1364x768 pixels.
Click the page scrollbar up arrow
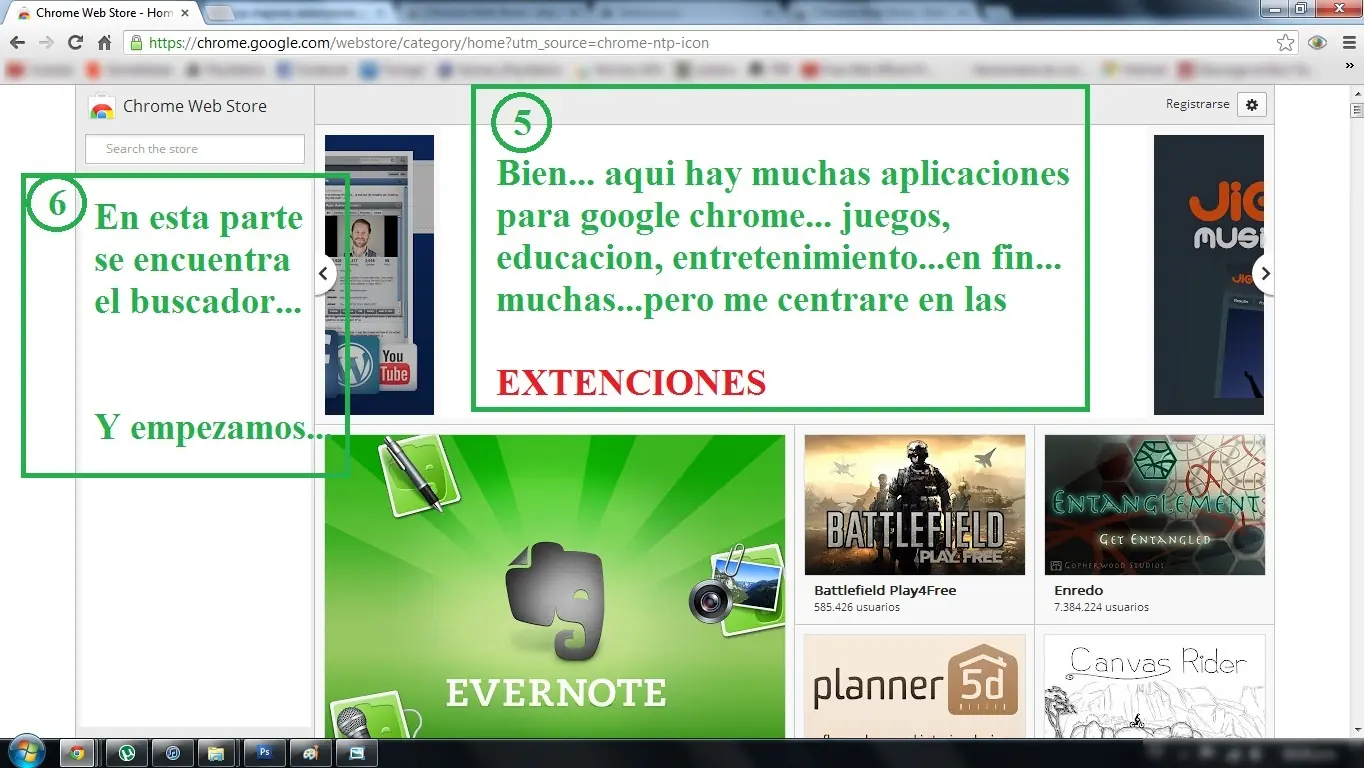click(x=1357, y=92)
